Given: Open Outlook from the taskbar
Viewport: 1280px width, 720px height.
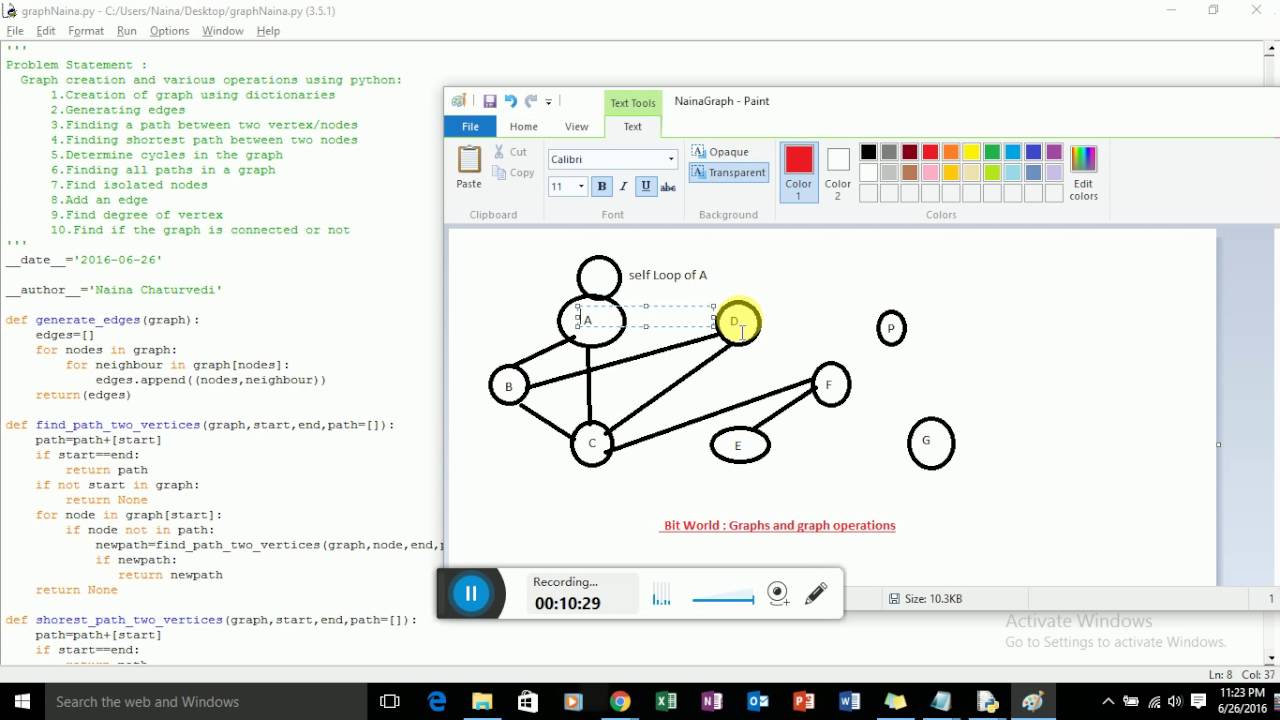Looking at the screenshot, I should pyautogui.click(x=758, y=701).
